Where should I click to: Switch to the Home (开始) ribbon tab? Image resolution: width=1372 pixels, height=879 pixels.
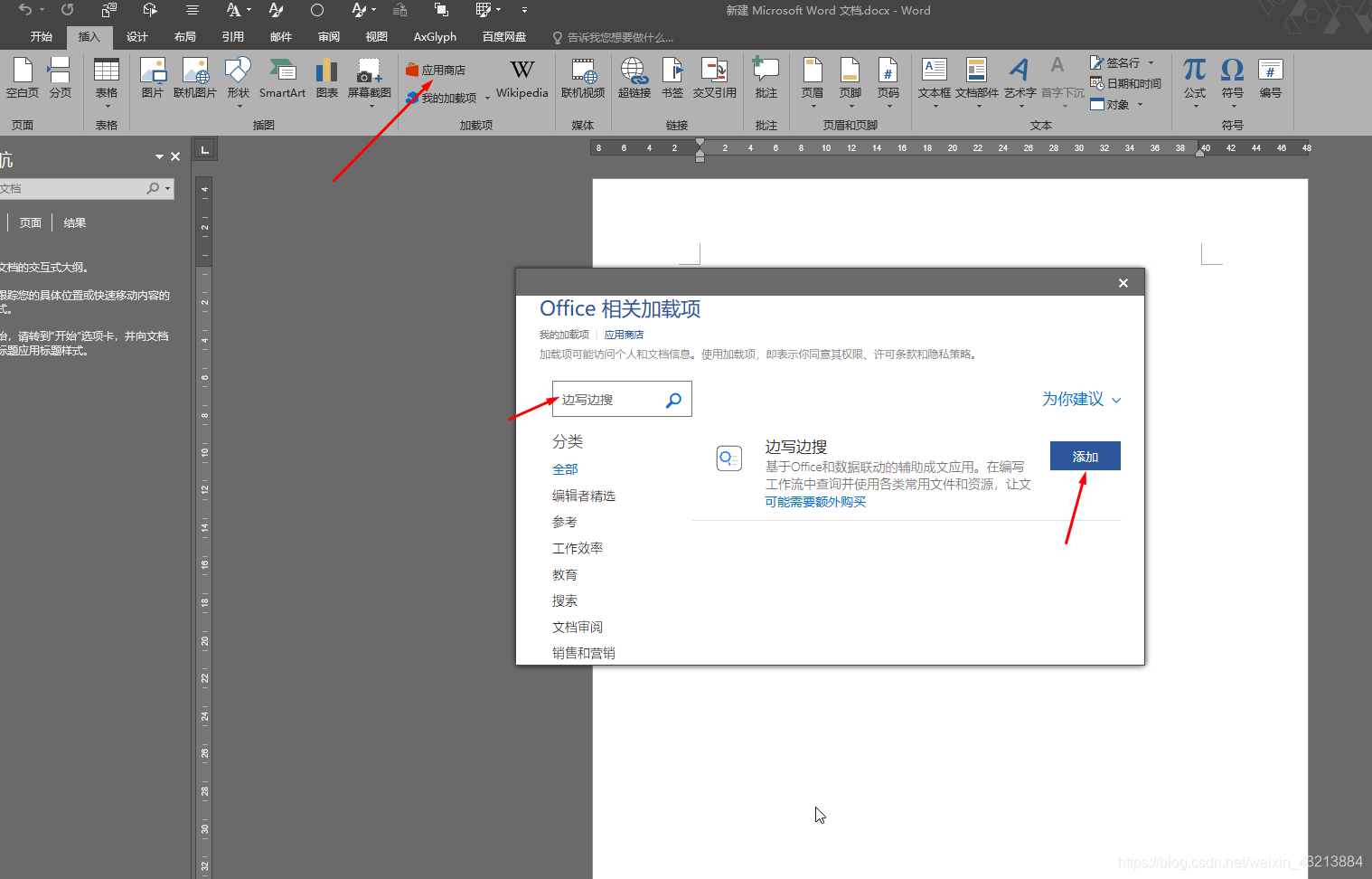pyautogui.click(x=42, y=37)
